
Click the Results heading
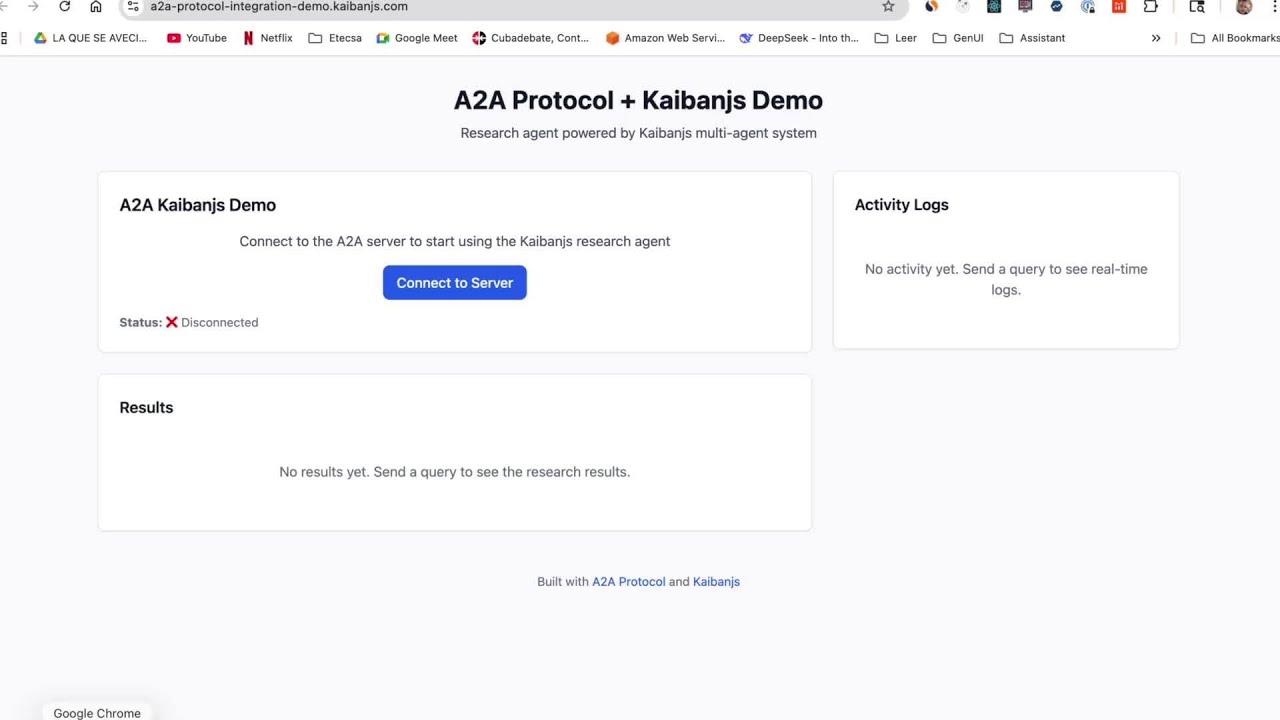point(146,408)
